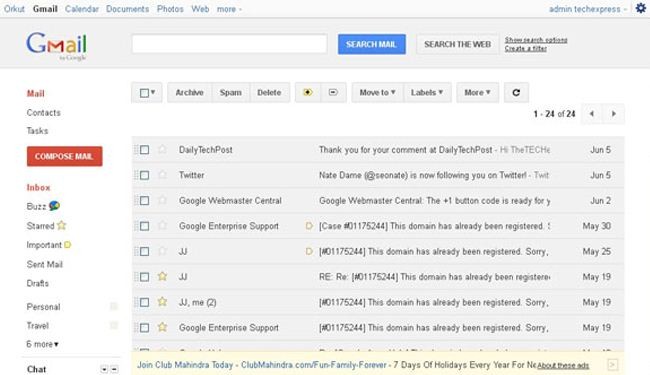Viewport: 650px width, 375px height.
Task: Open the Drafts folder
Action: point(37,283)
